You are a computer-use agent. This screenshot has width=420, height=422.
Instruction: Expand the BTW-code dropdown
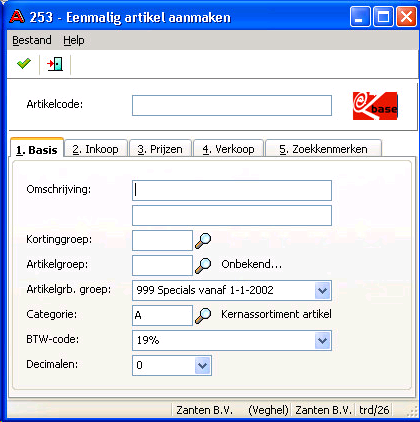point(322,341)
